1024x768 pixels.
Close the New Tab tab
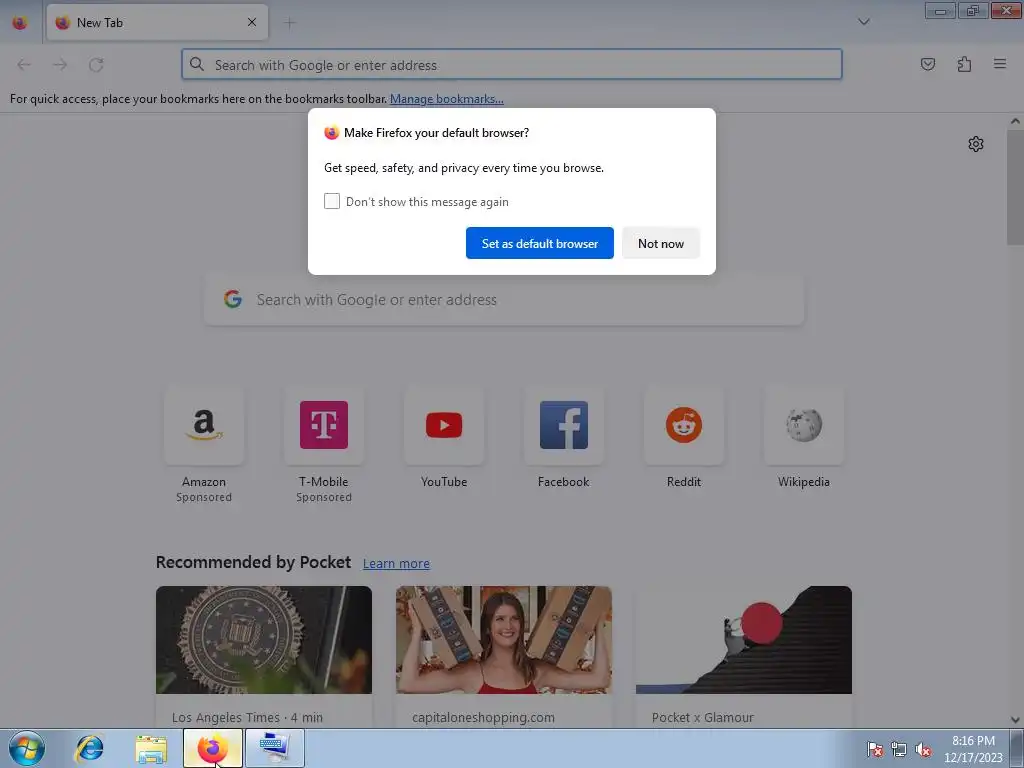tap(252, 22)
